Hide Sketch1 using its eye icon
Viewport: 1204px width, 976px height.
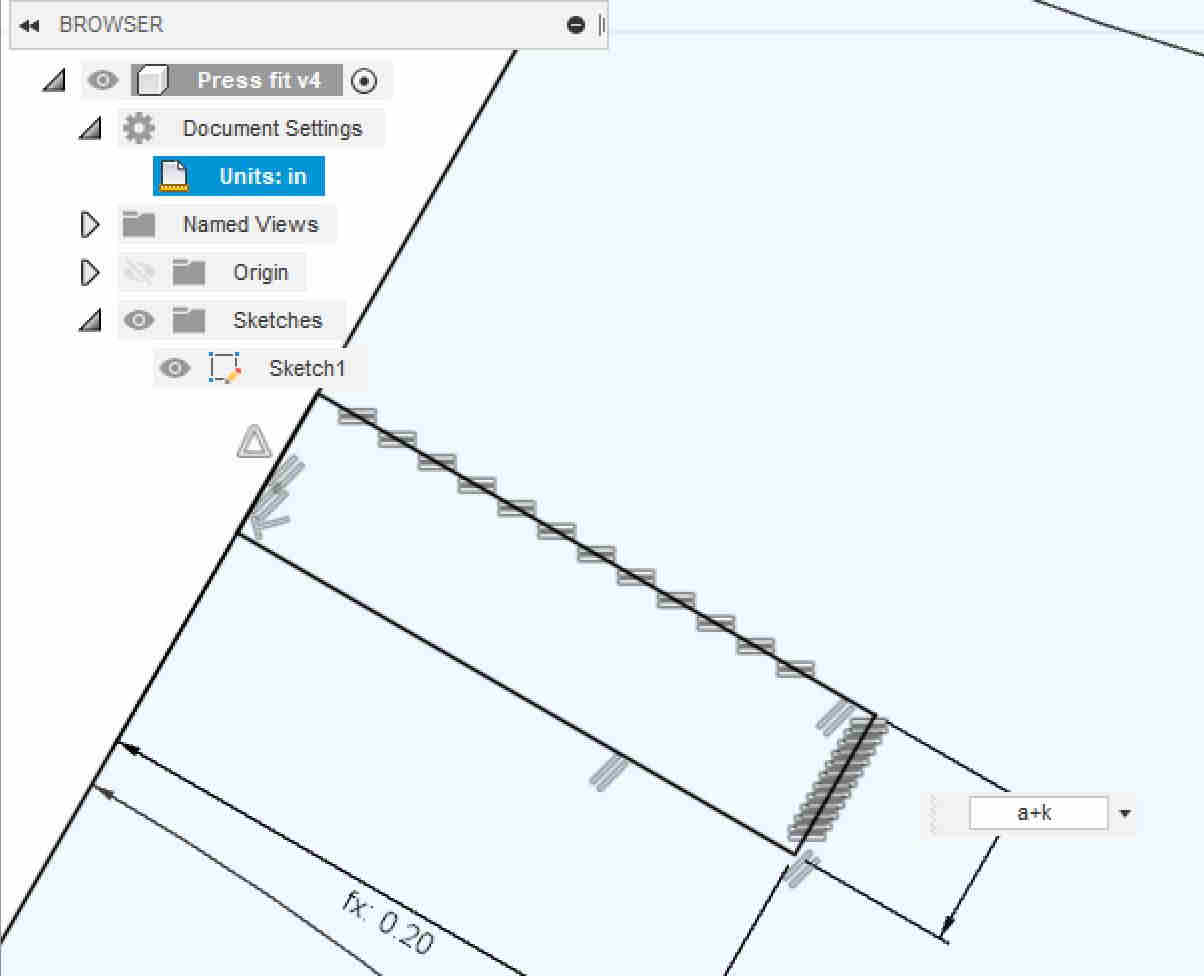coord(175,368)
